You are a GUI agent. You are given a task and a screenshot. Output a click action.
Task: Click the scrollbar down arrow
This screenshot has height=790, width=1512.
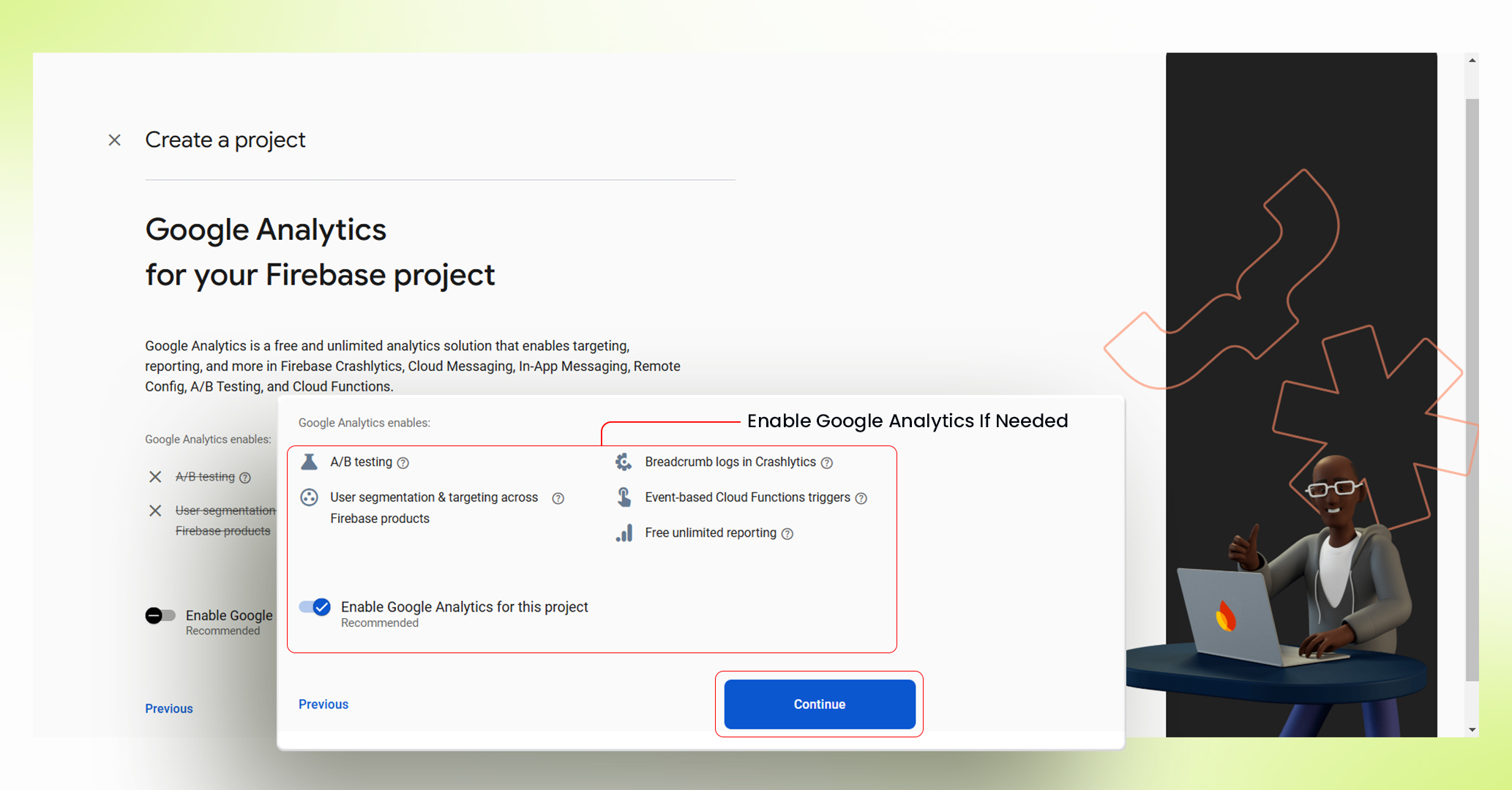(x=1471, y=729)
